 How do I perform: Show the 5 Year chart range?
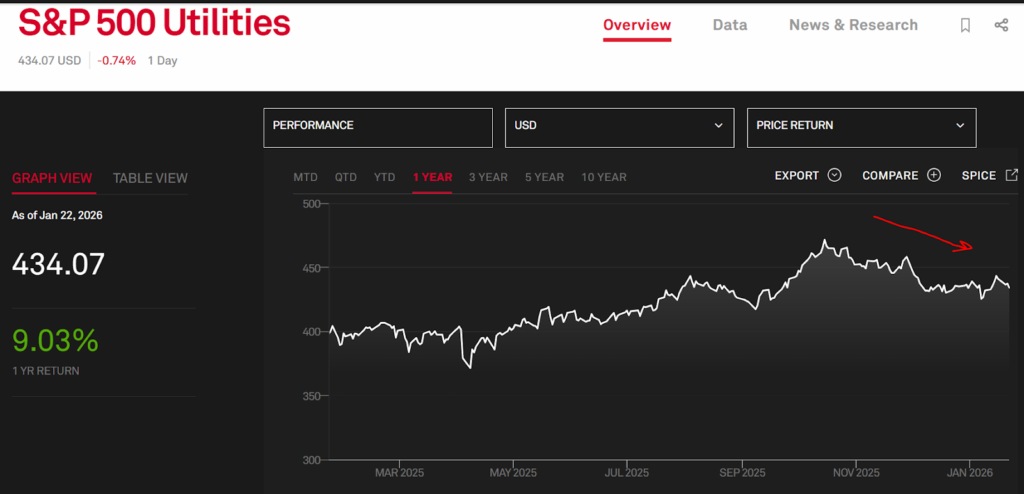coord(544,177)
